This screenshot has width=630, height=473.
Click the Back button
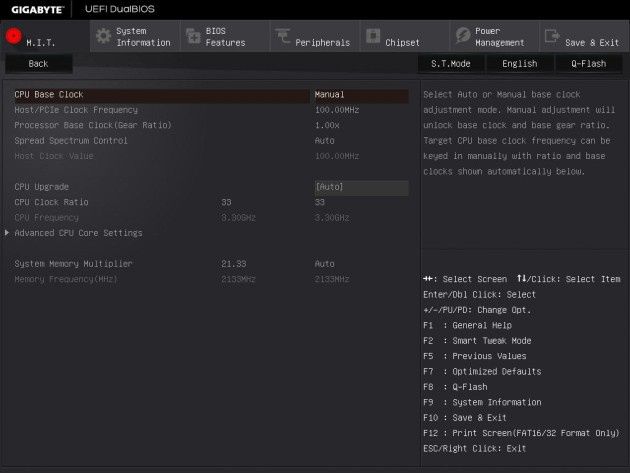coord(39,64)
